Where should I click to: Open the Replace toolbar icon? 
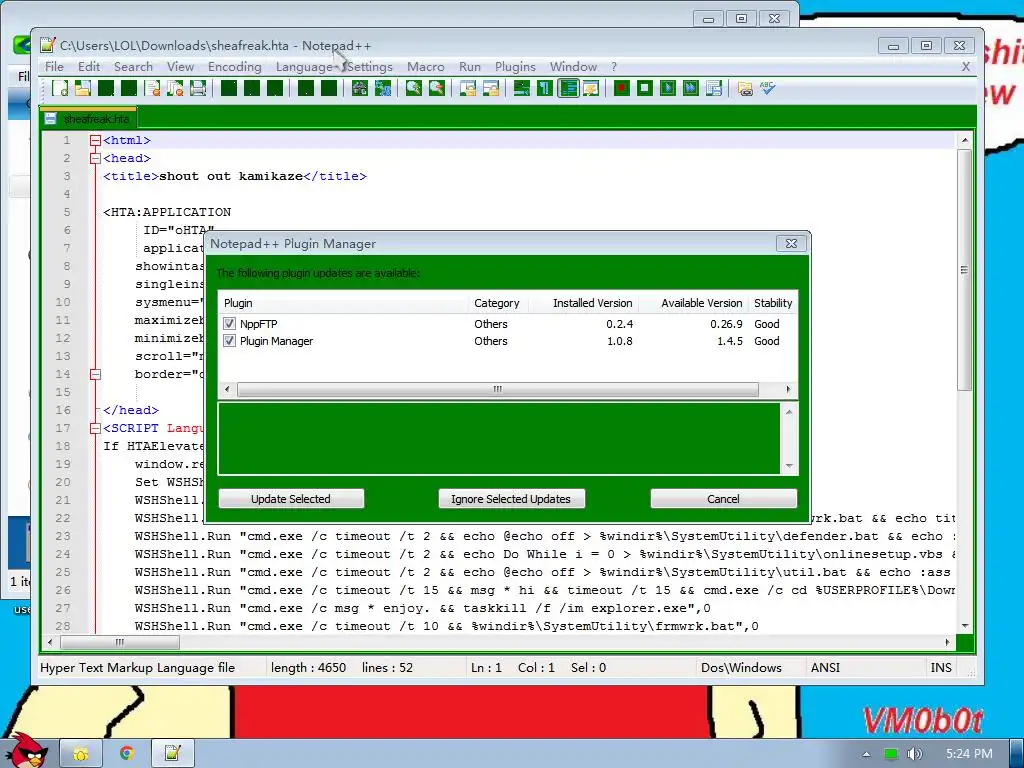pos(383,88)
